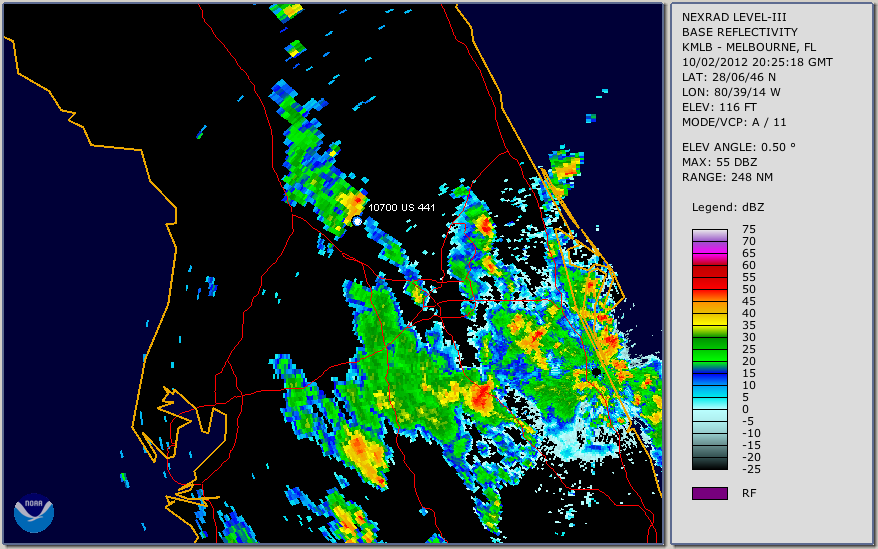This screenshot has width=878, height=549.
Task: Click the 55 value on the legend
Action: (749, 277)
